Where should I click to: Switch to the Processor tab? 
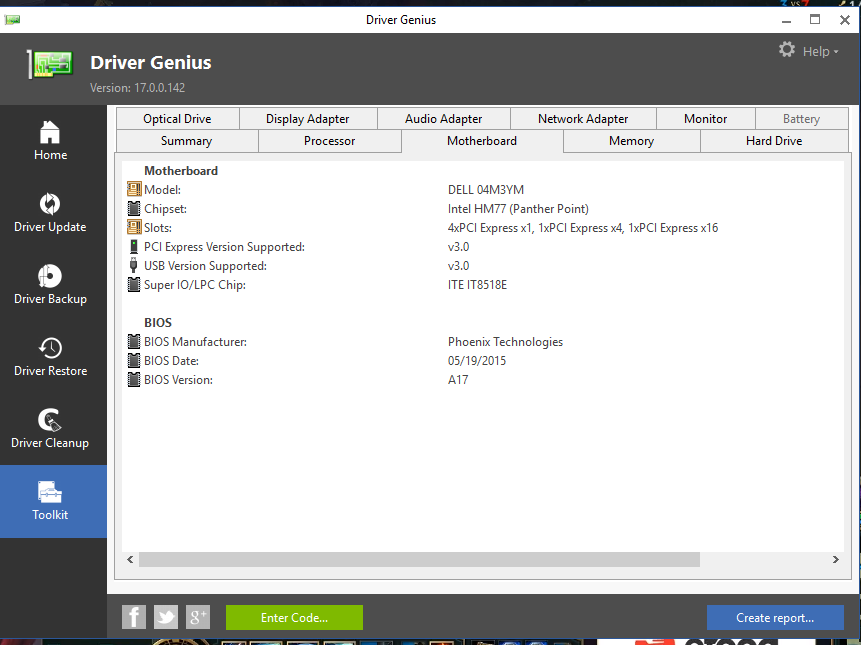point(329,141)
